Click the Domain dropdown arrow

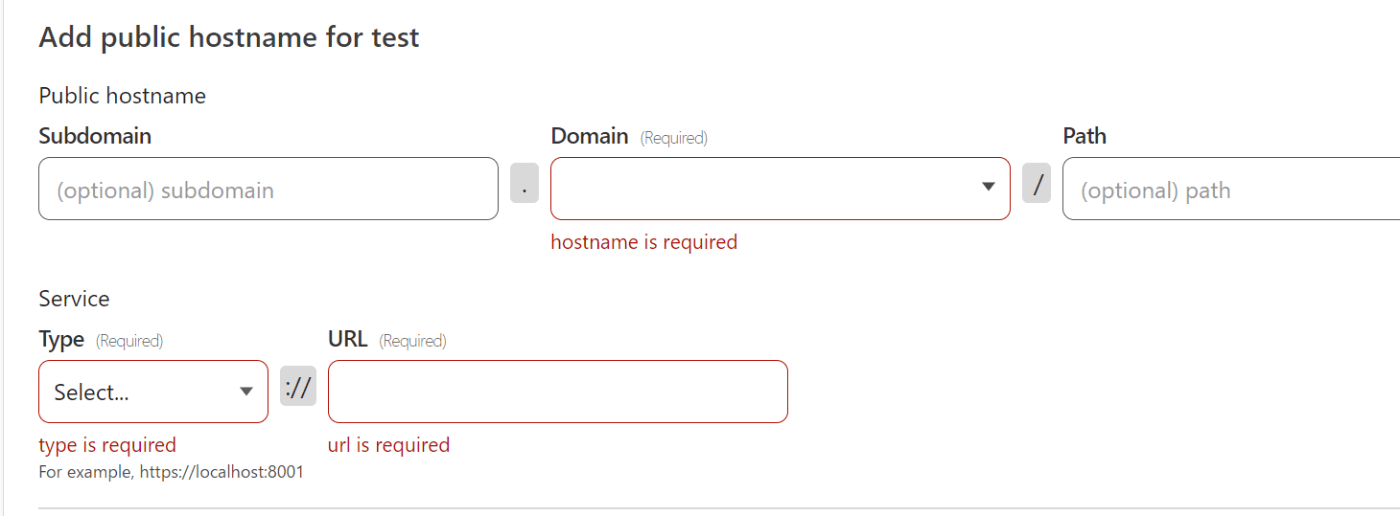tap(988, 187)
